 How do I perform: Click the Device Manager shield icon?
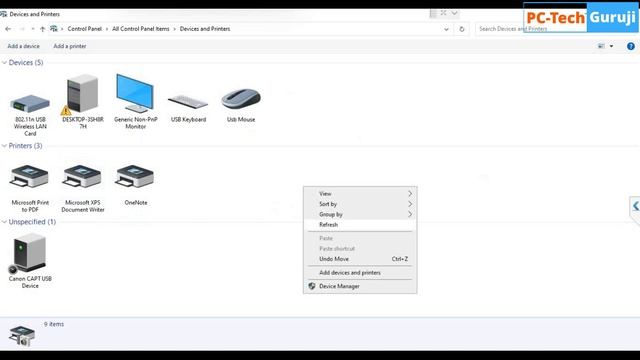coord(312,286)
